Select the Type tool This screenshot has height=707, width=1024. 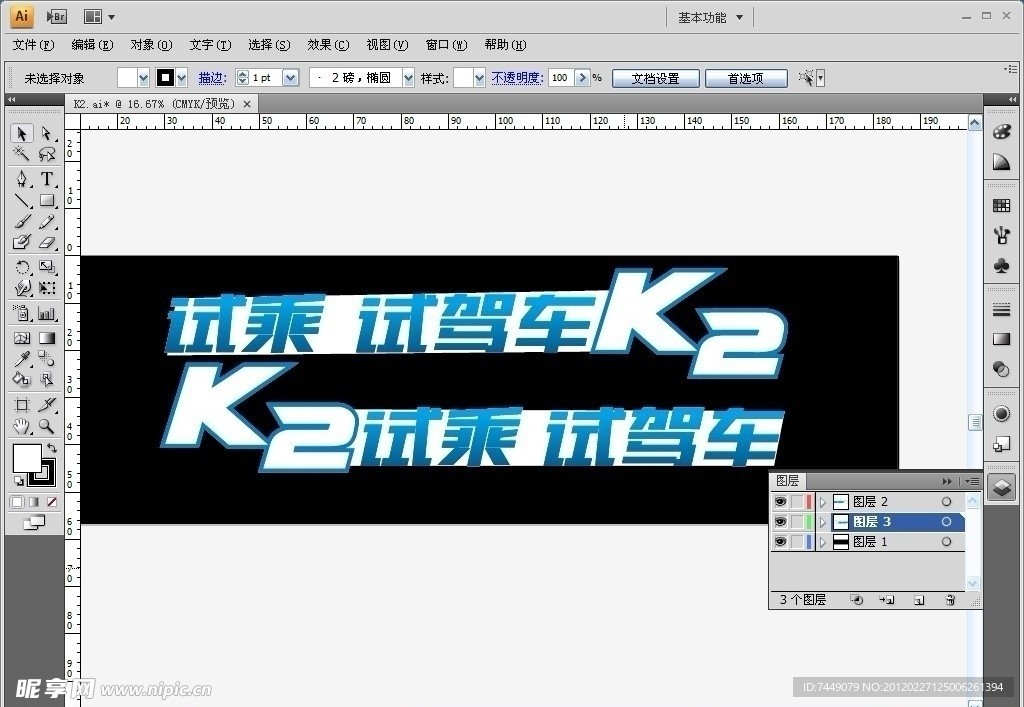tap(46, 179)
